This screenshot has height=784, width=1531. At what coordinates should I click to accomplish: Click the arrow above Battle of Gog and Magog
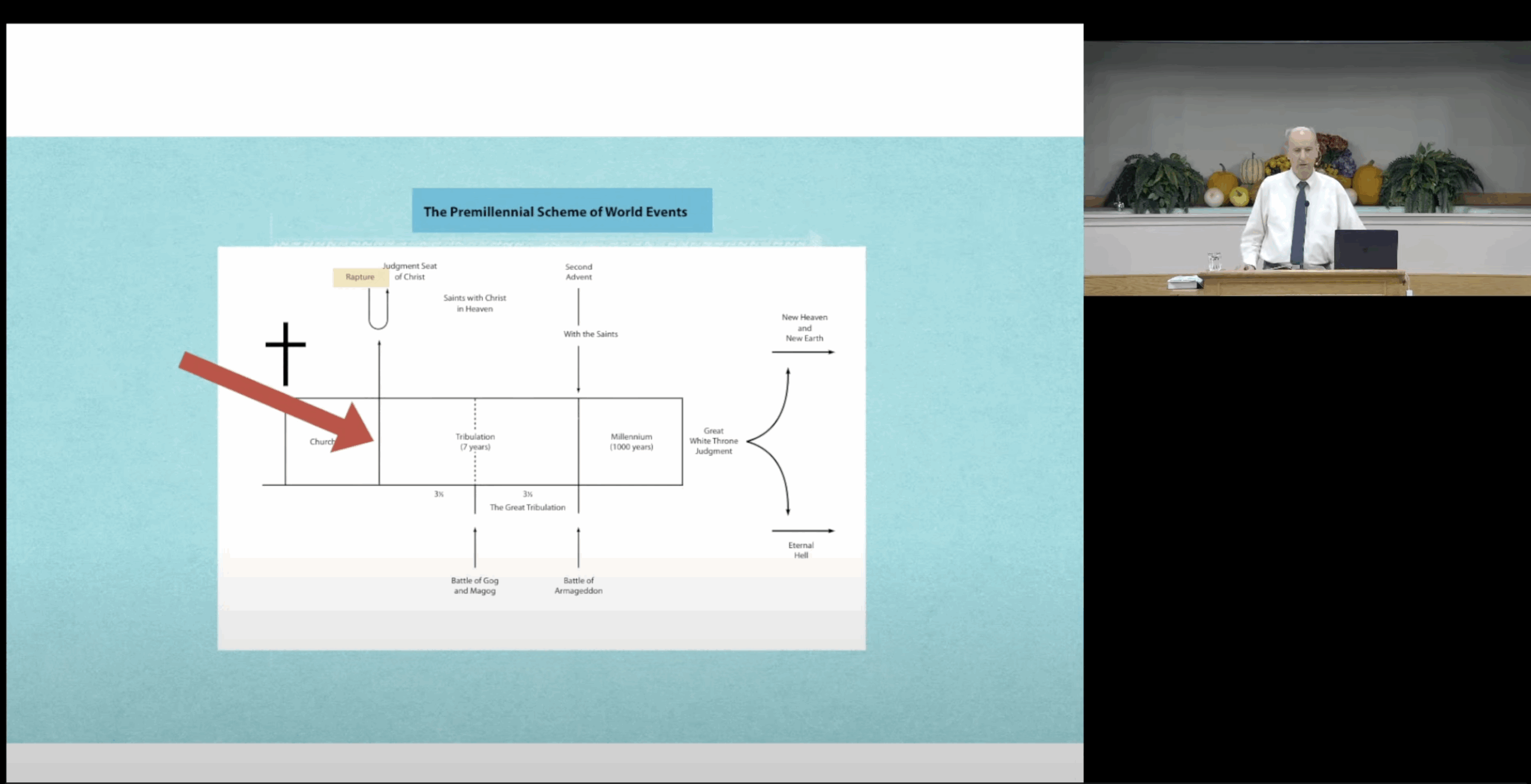pos(475,547)
